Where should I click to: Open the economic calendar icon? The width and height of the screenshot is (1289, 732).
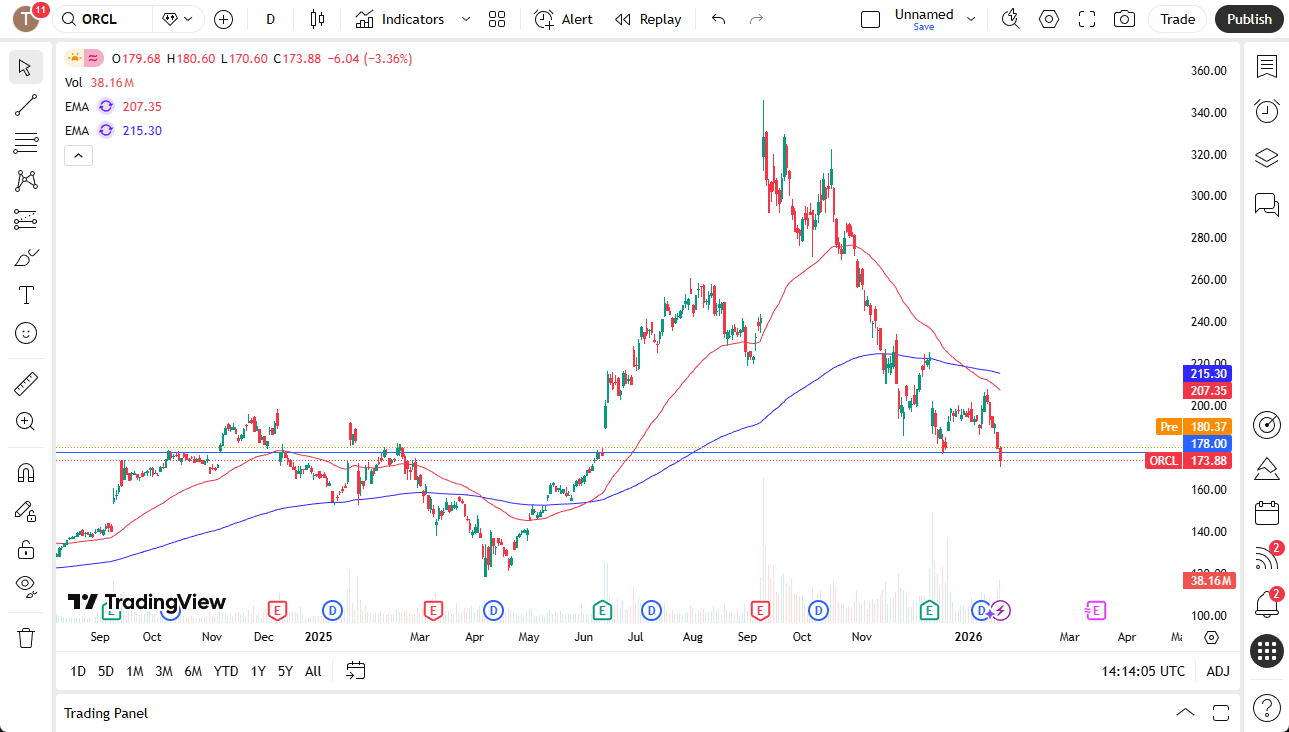coord(1267,513)
